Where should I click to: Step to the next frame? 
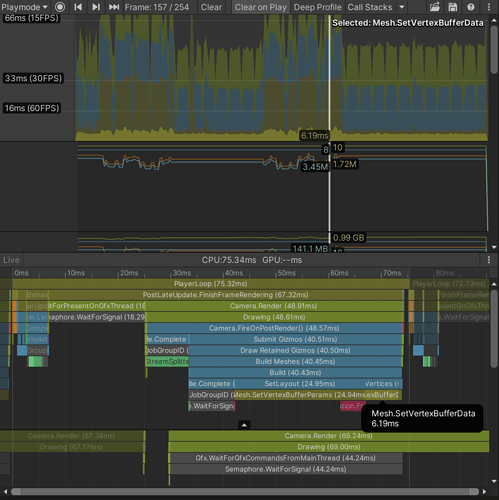point(96,7)
